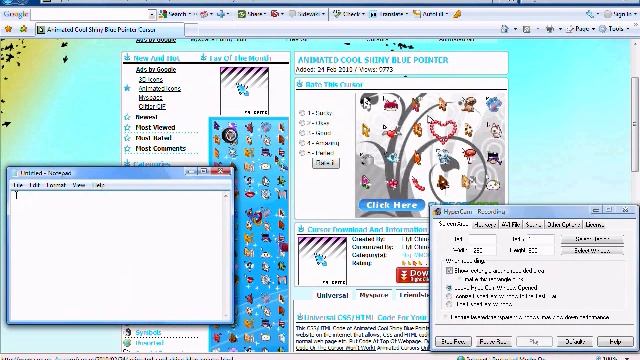The image size is (640, 360).
Task: Click HyperCam Select Window button
Action: tap(592, 251)
